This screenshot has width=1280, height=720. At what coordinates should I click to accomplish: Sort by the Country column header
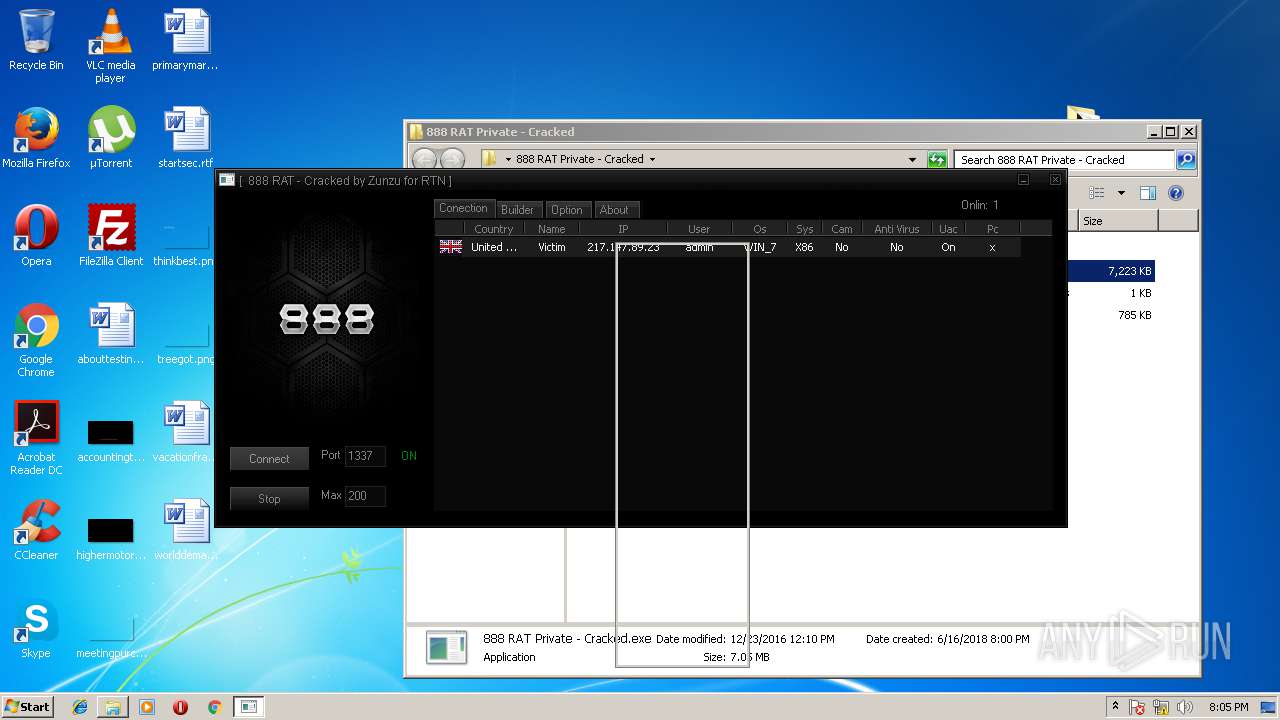coord(493,229)
